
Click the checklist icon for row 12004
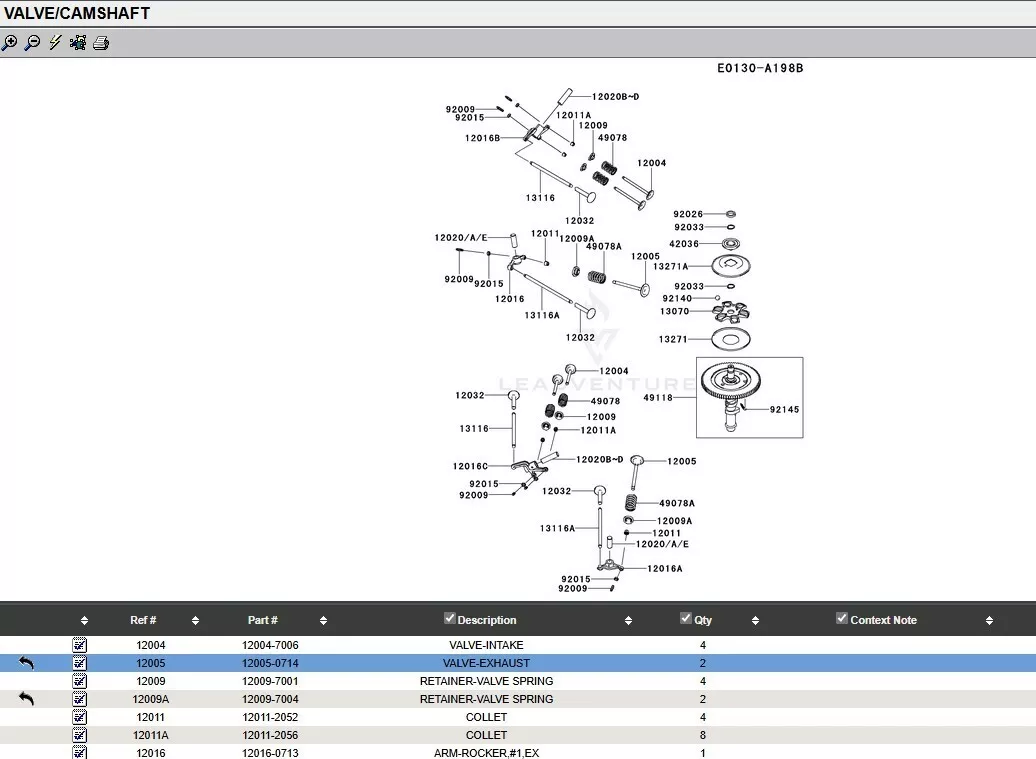click(80, 645)
